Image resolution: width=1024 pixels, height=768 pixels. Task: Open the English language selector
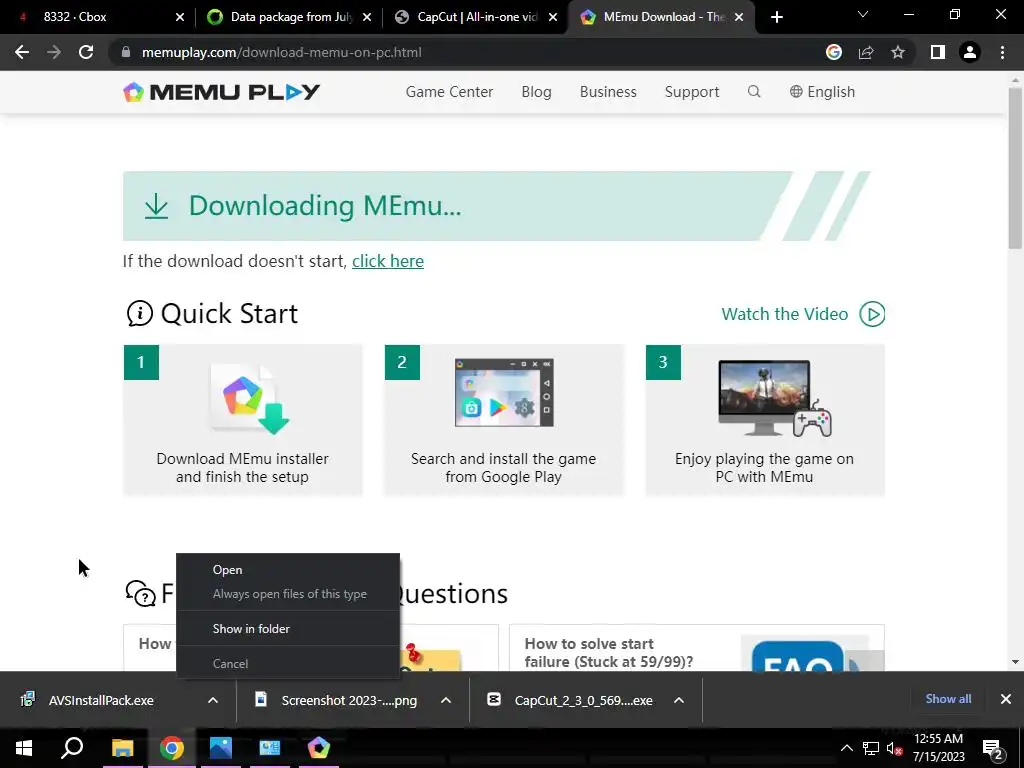tap(822, 92)
